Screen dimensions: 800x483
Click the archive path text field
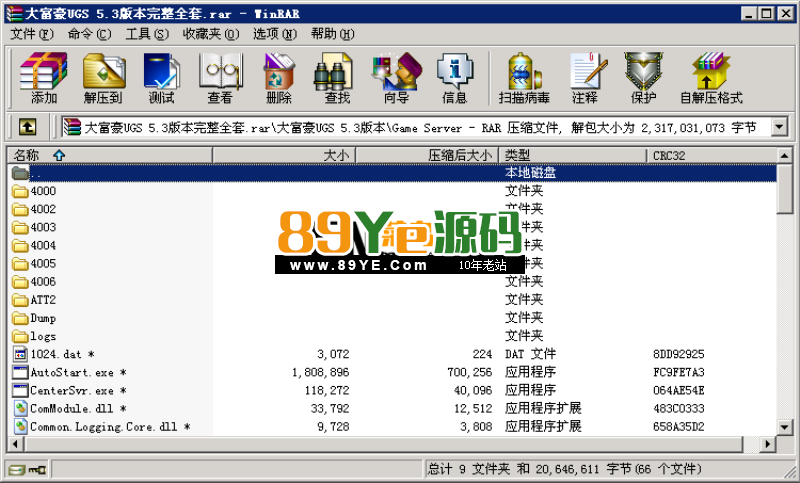click(416, 127)
